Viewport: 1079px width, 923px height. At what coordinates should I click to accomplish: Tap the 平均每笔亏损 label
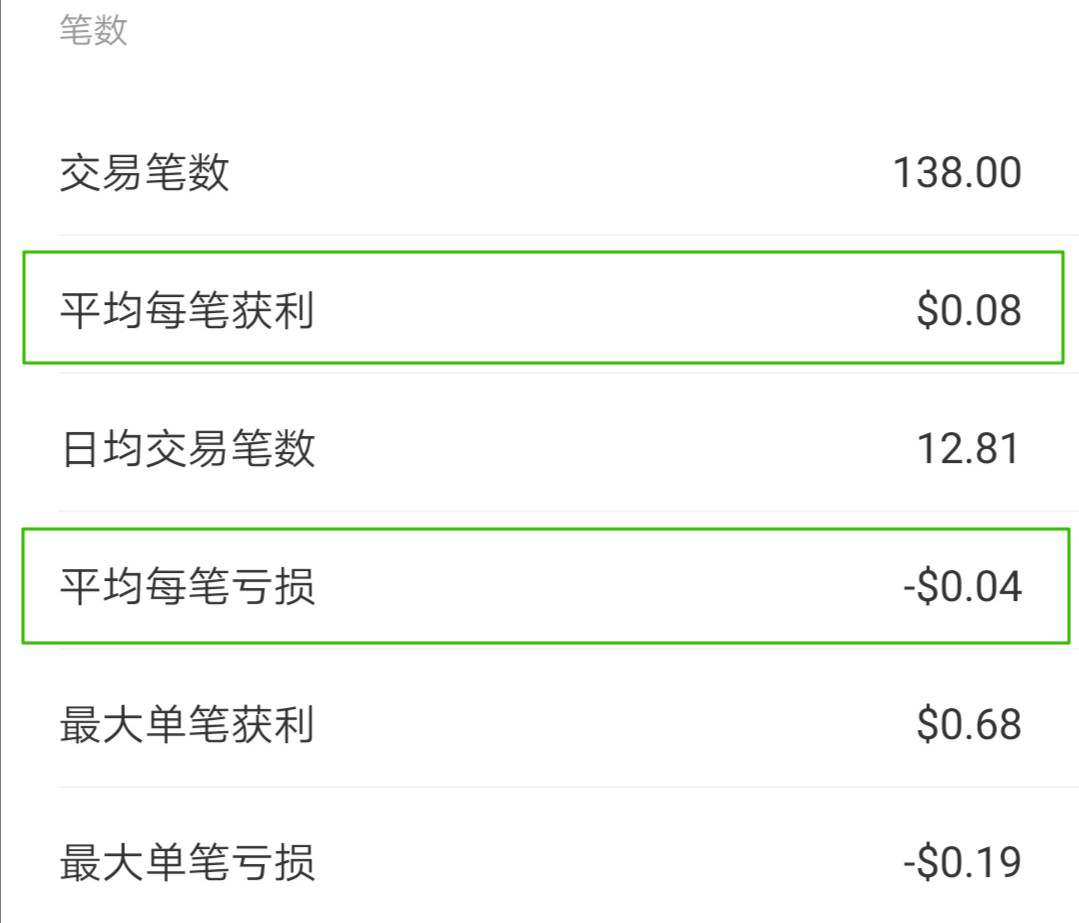pyautogui.click(x=187, y=586)
